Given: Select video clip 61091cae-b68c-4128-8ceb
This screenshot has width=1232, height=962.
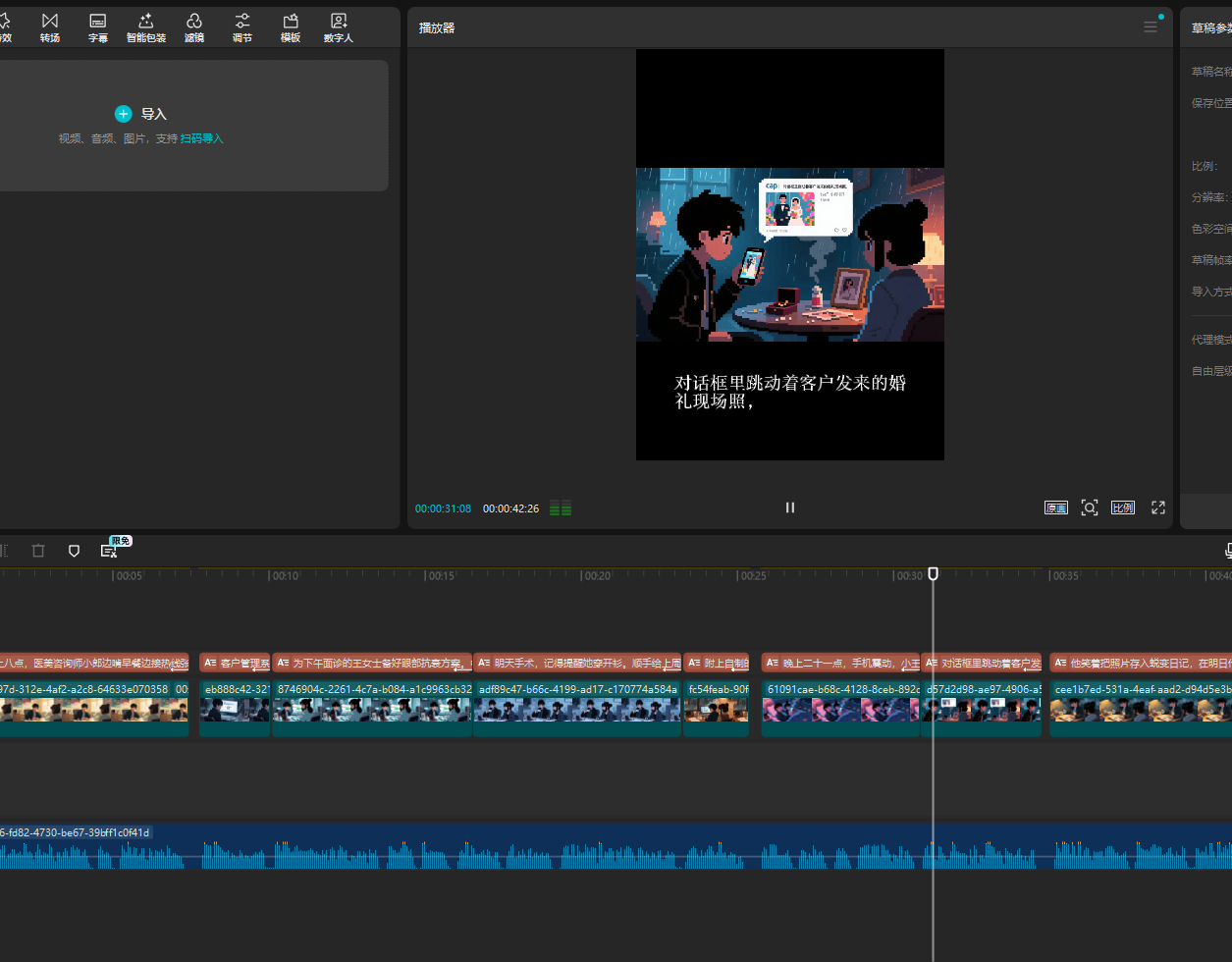Looking at the screenshot, I should pos(840,709).
